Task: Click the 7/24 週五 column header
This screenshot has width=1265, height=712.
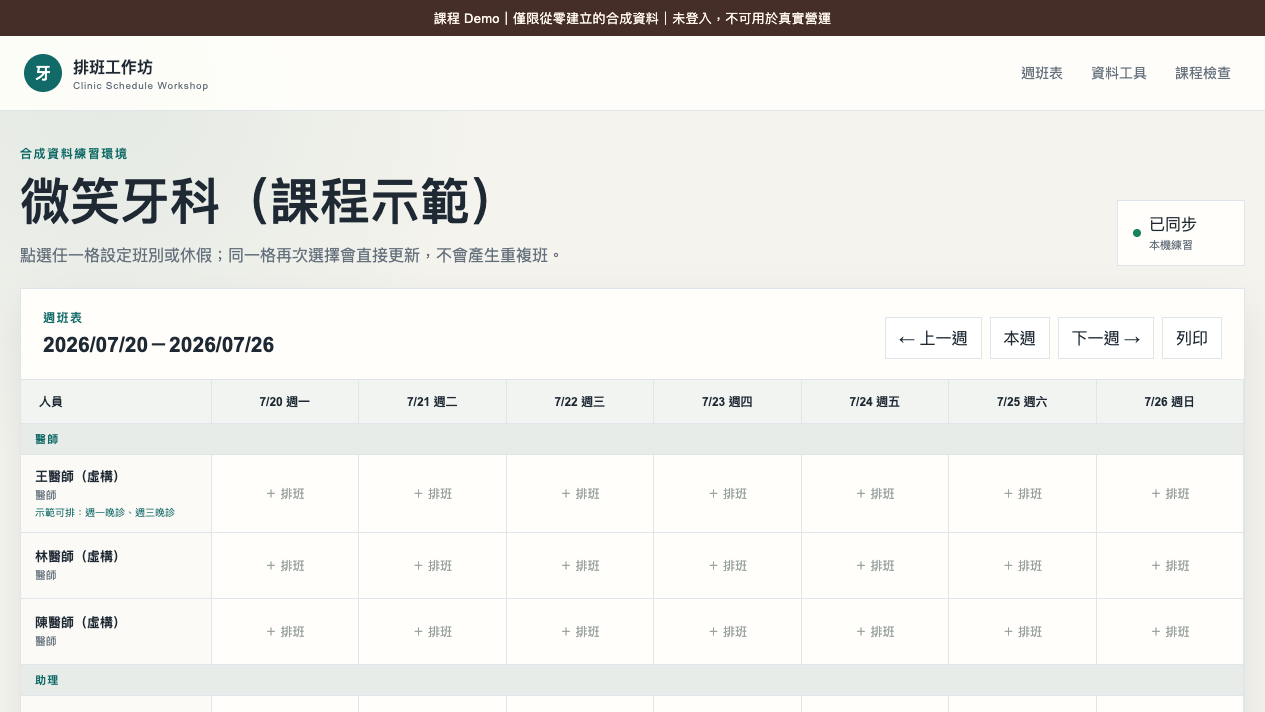Action: point(875,402)
